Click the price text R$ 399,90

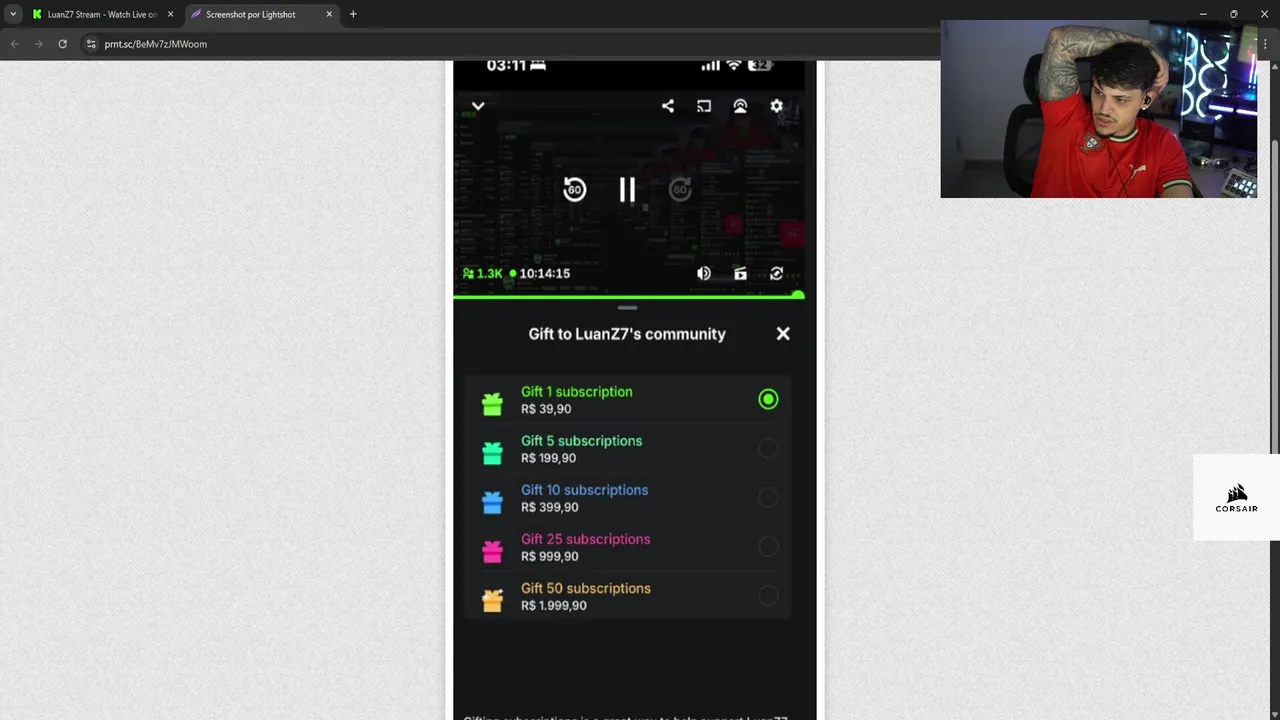click(549, 507)
